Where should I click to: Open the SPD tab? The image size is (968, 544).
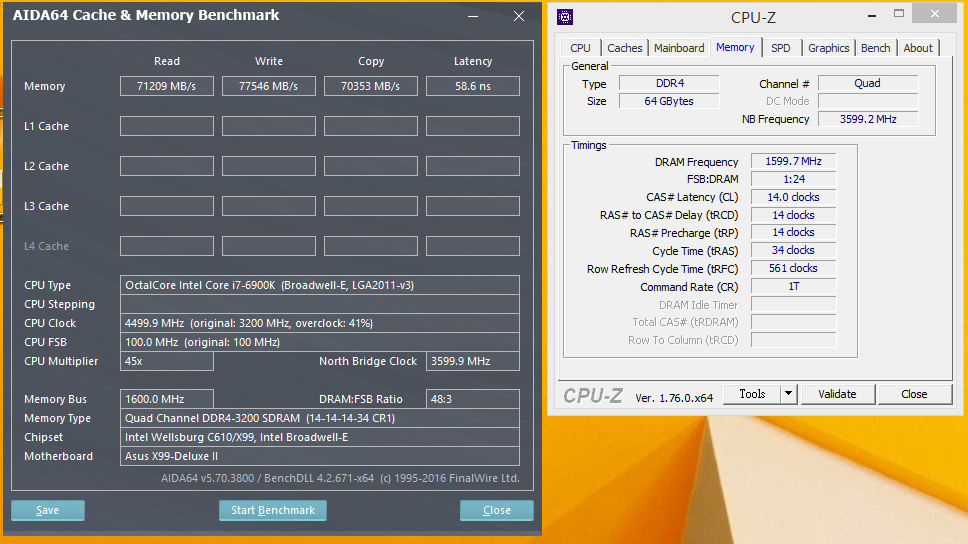tap(781, 48)
